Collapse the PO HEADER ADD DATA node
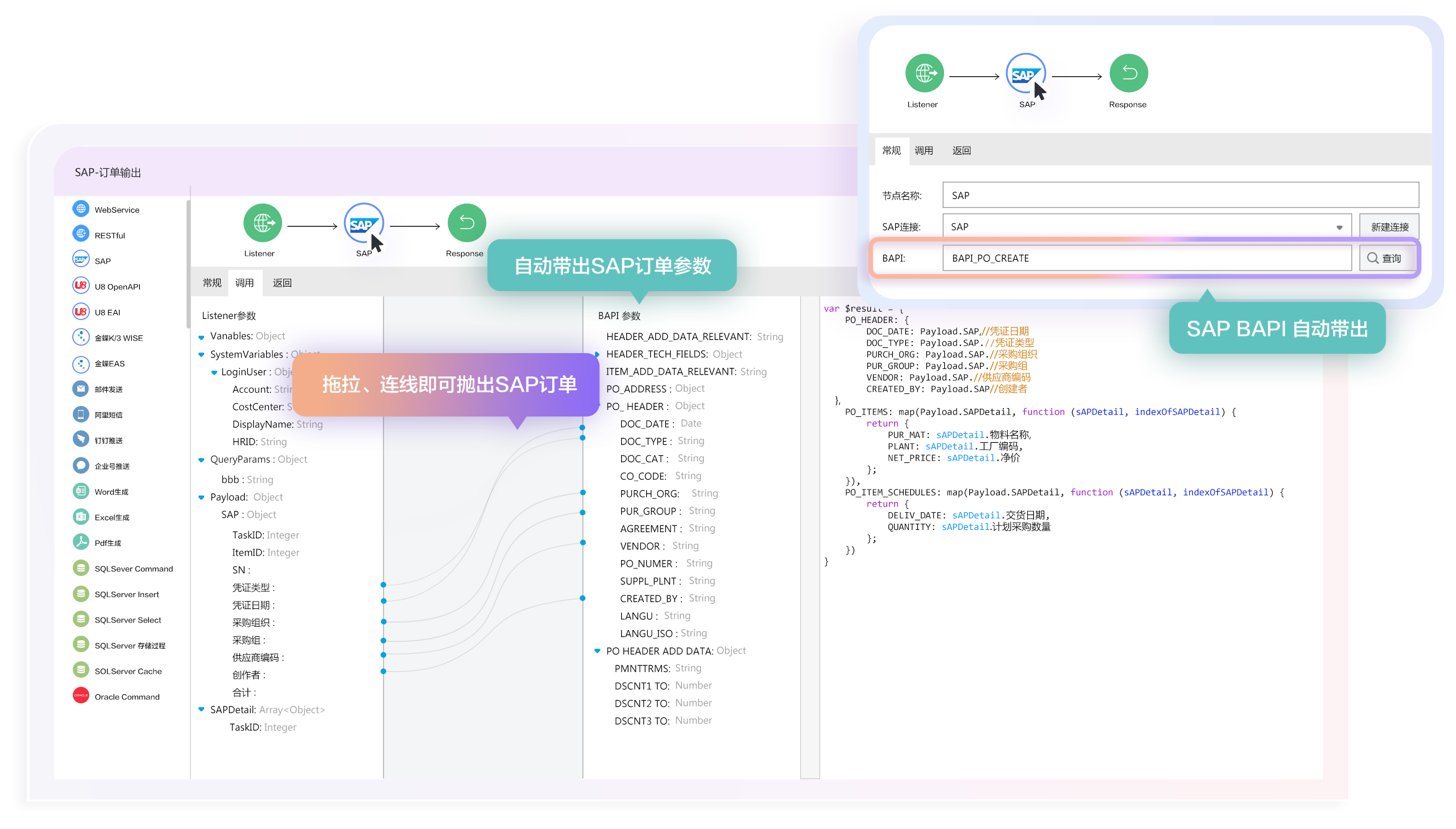The image size is (1456, 829). 597,651
